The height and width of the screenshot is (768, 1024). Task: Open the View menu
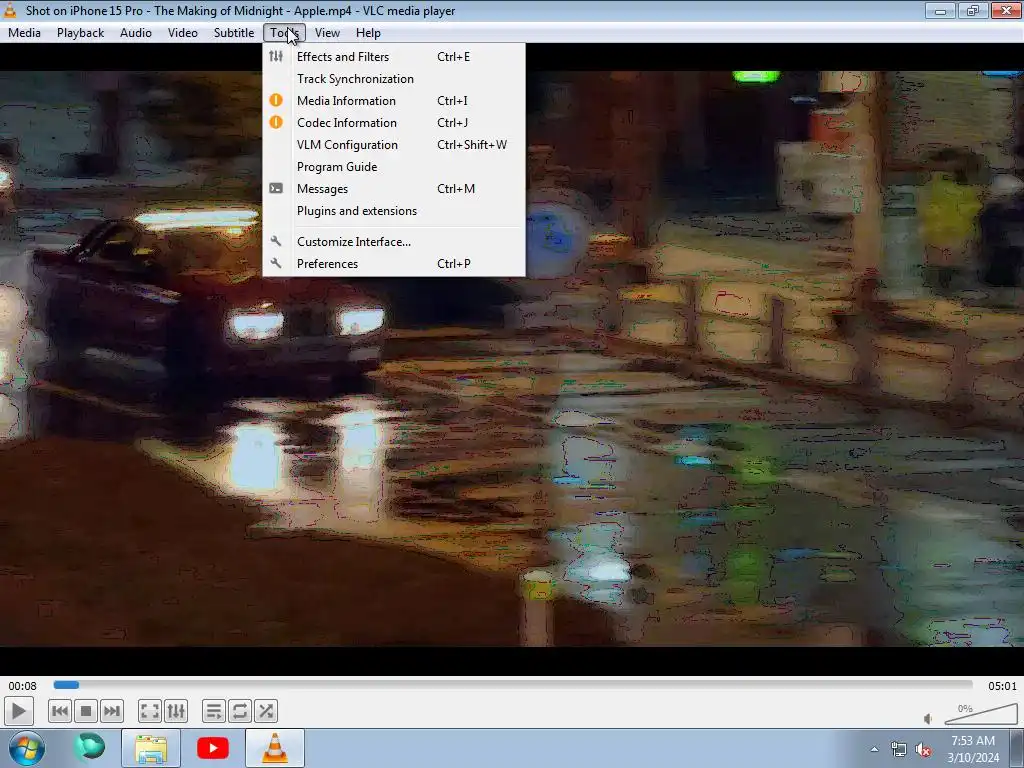[x=327, y=33]
